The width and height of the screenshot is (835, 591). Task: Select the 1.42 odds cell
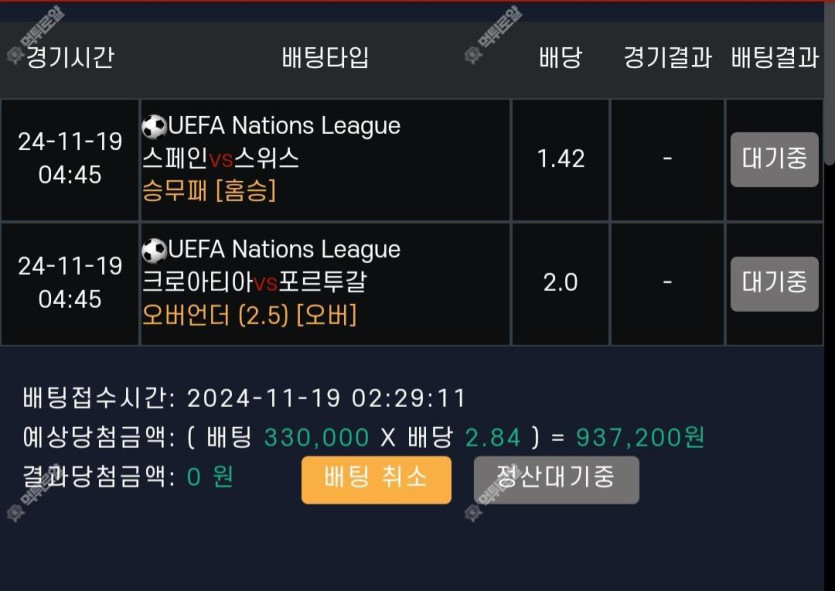[x=560, y=159]
